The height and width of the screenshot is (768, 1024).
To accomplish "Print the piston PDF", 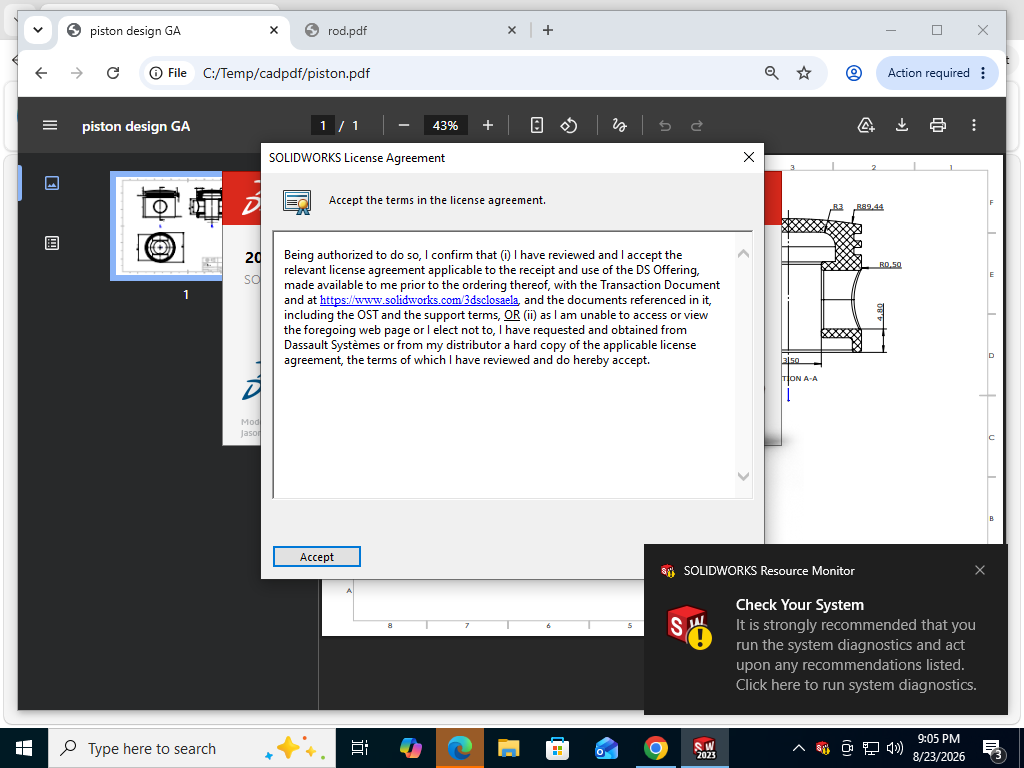I will (938, 125).
